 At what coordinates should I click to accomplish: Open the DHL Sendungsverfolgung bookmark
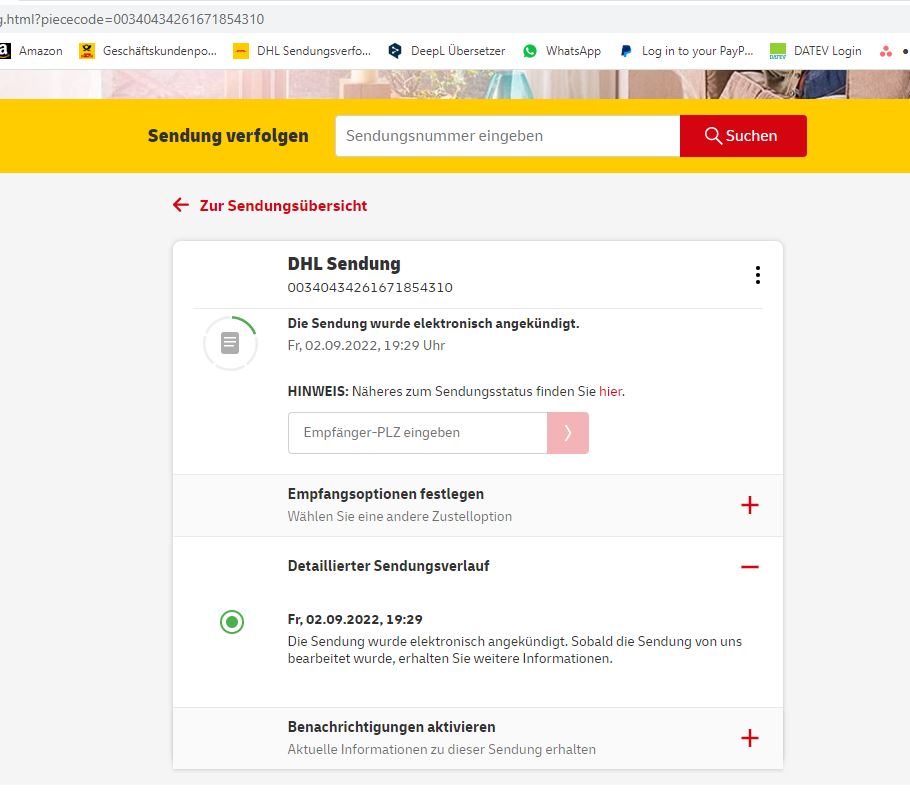click(x=302, y=51)
